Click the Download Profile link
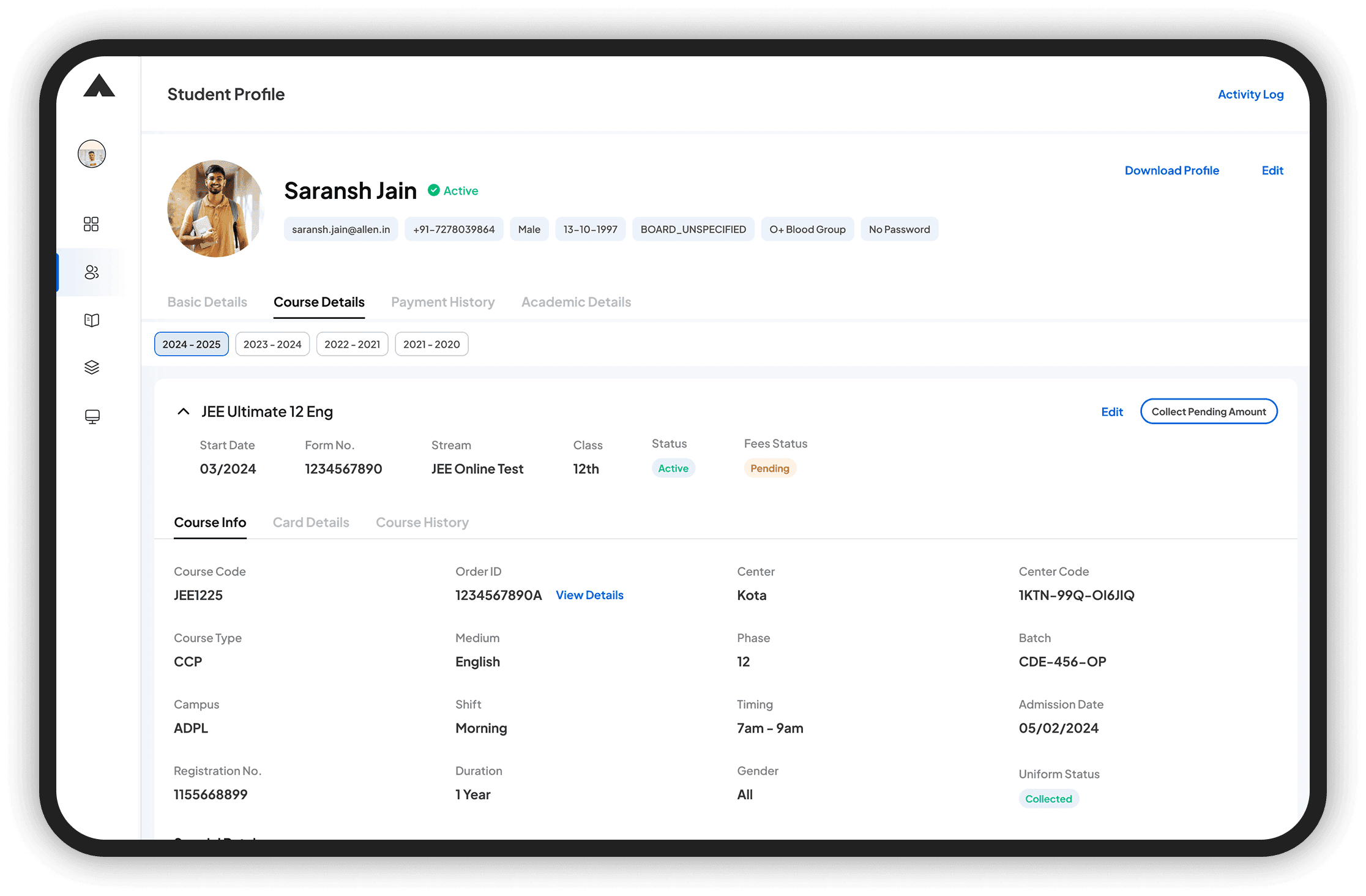The image size is (1366, 896). pyautogui.click(x=1171, y=171)
